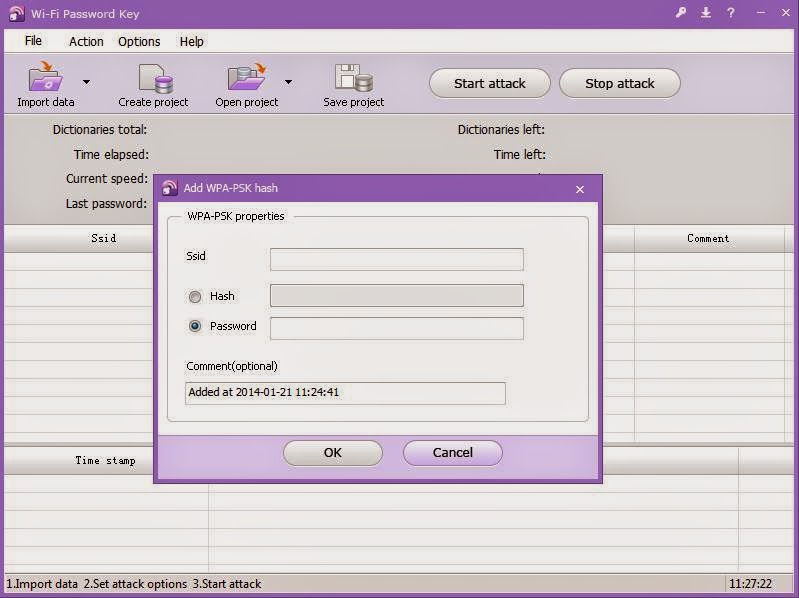
Task: Click the Time left label
Action: [x=519, y=154]
